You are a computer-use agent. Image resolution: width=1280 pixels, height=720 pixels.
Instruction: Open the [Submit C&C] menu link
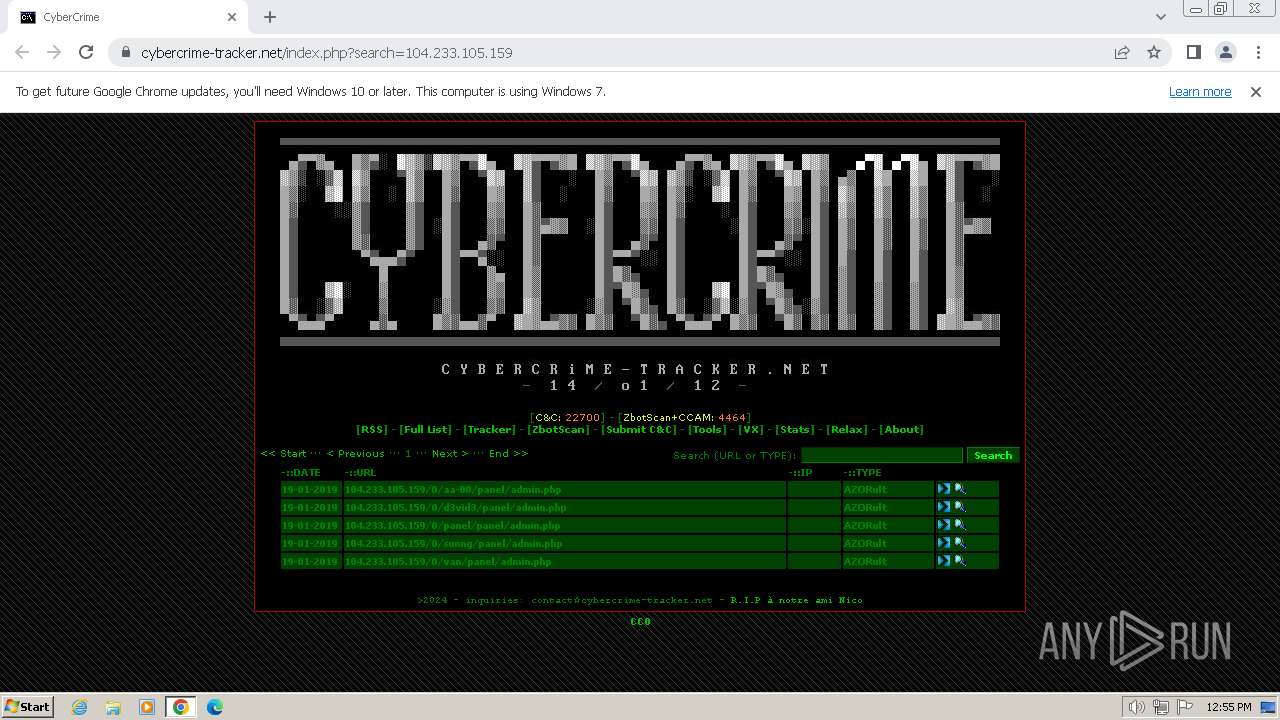(639, 429)
